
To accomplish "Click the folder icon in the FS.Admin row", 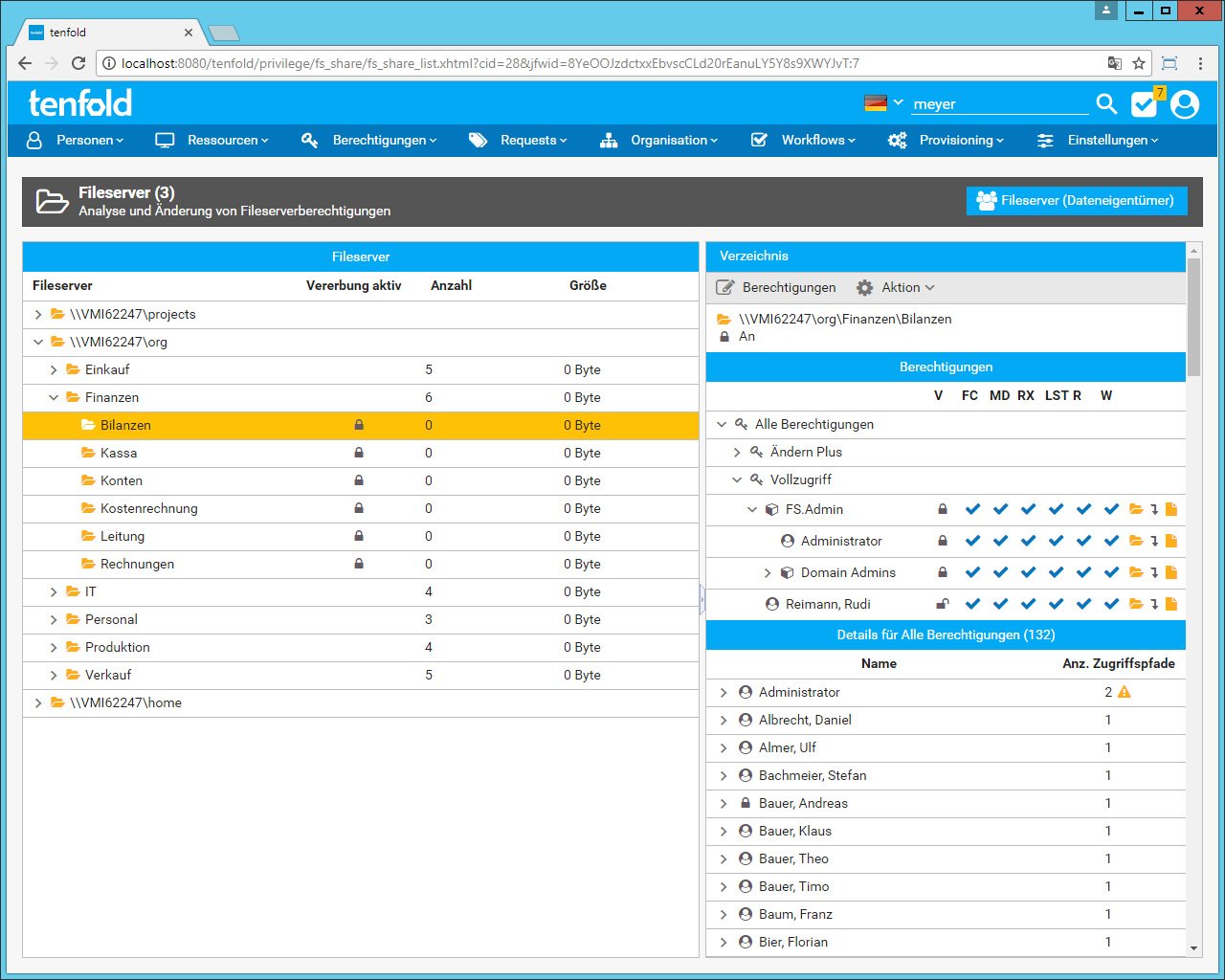I will pyautogui.click(x=1136, y=509).
